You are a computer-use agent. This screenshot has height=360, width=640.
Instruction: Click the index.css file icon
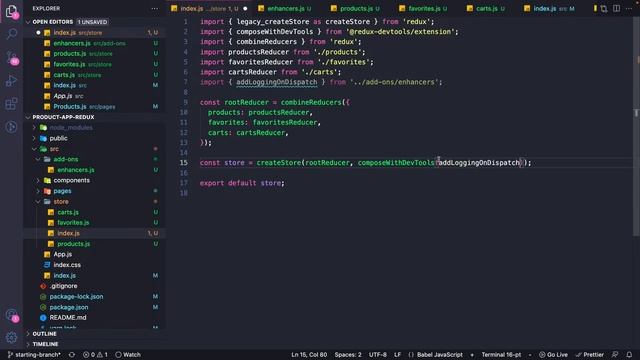coord(47,265)
